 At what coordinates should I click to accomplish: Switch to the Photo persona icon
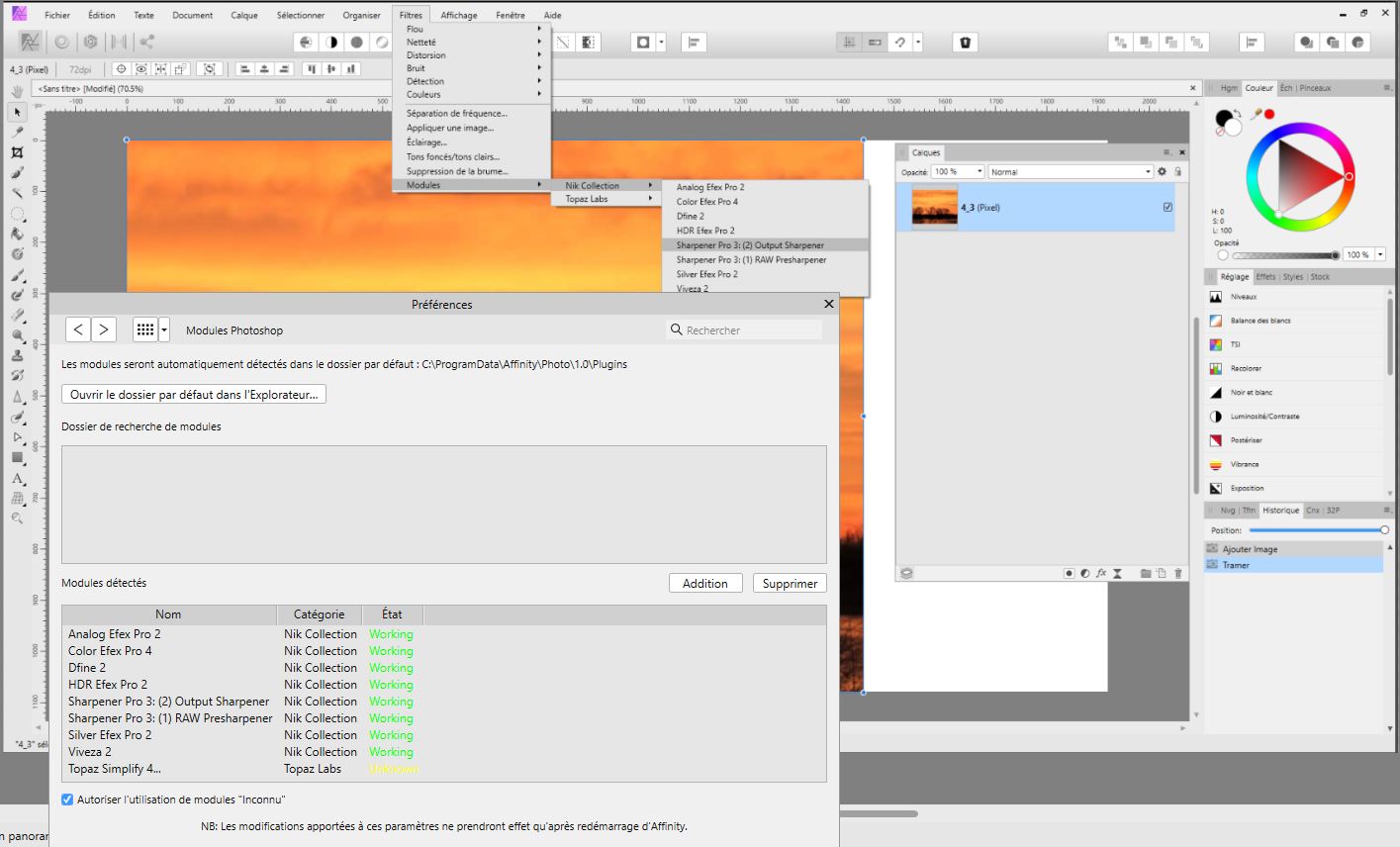point(30,42)
